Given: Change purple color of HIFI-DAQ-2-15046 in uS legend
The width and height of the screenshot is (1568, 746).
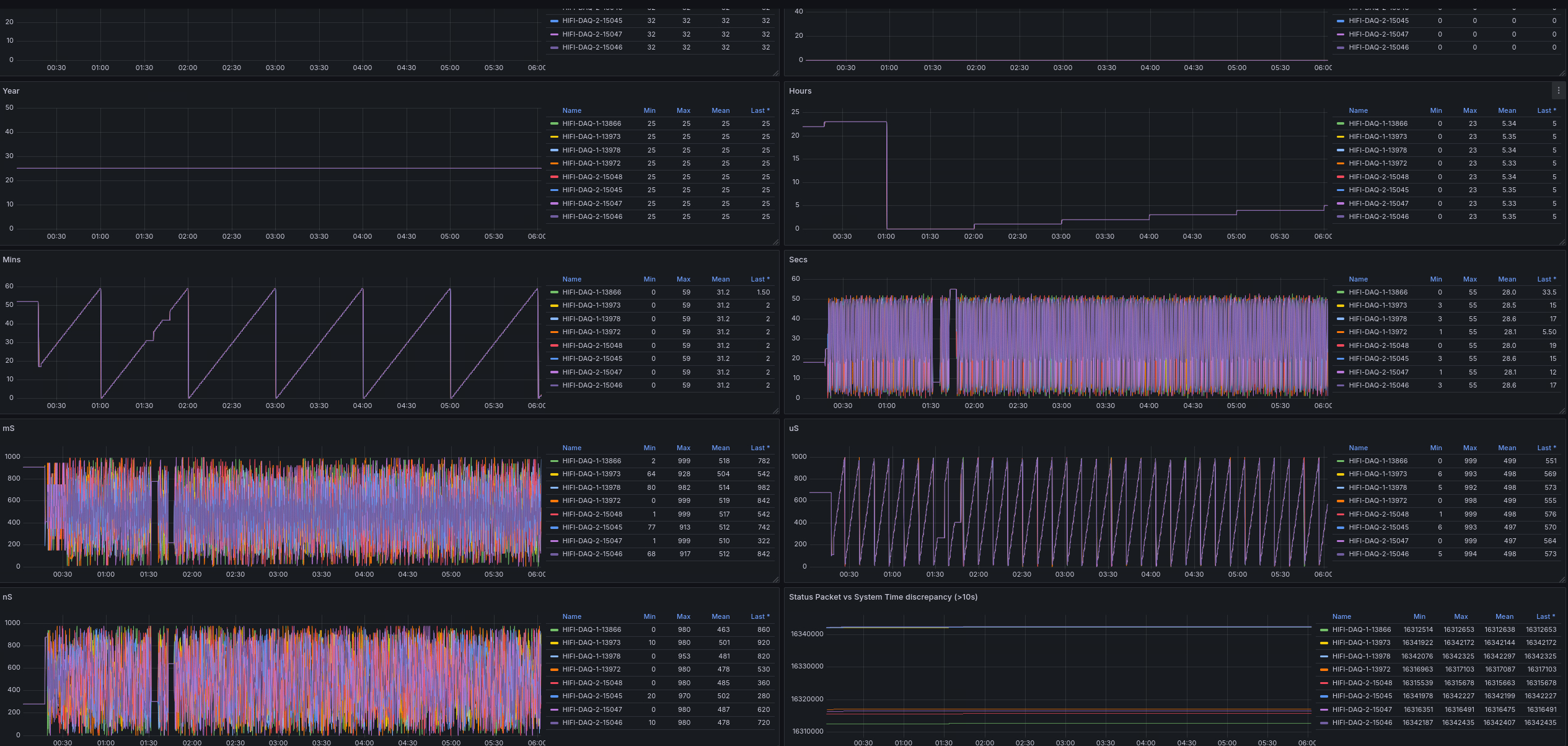Looking at the screenshot, I should tap(1341, 554).
